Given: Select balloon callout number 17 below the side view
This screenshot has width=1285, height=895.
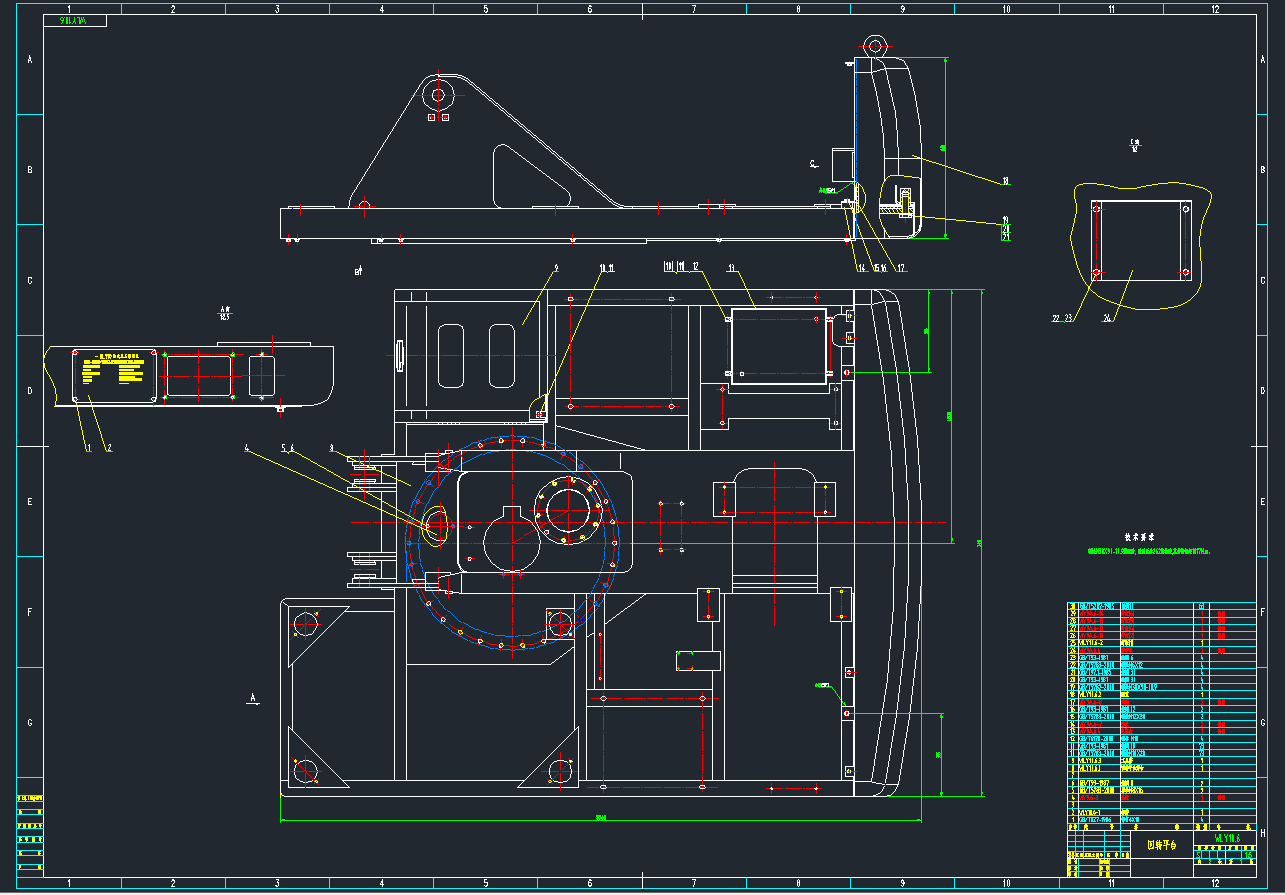Looking at the screenshot, I should pyautogui.click(x=900, y=268).
